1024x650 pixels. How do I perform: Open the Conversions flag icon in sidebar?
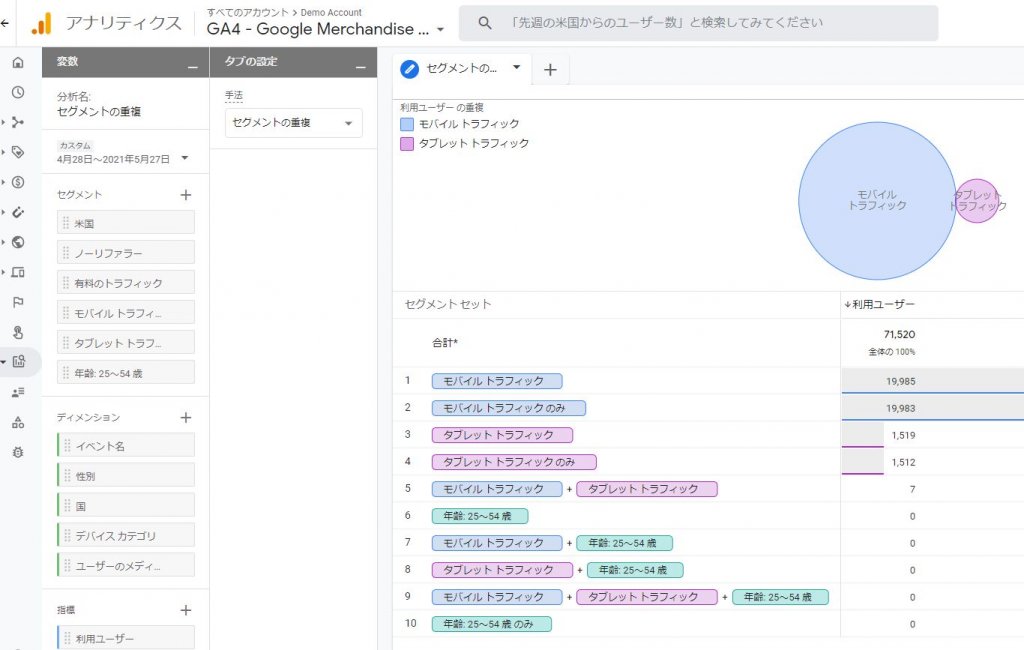[18, 302]
